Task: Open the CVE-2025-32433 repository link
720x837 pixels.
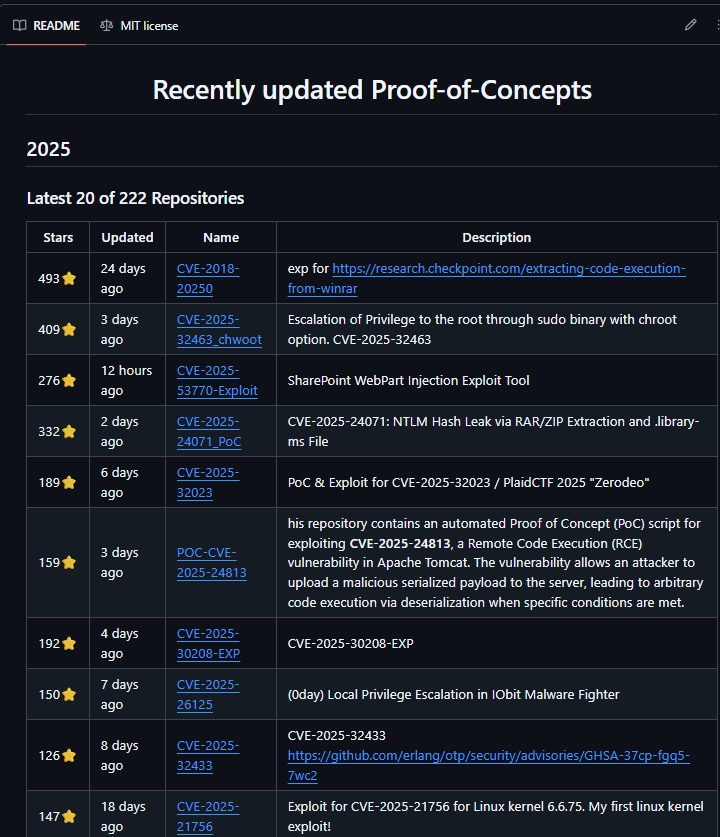Action: tap(208, 755)
